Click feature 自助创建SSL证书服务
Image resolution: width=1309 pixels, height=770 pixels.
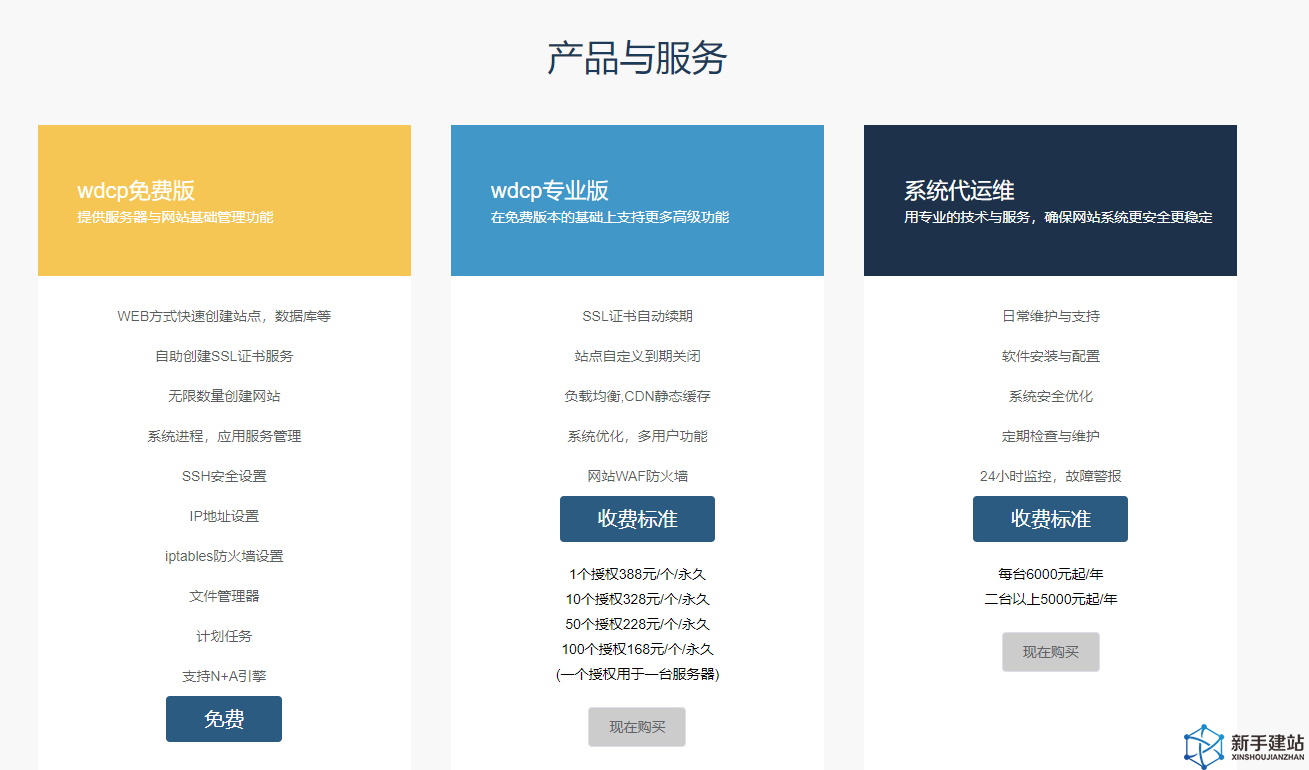pos(224,356)
